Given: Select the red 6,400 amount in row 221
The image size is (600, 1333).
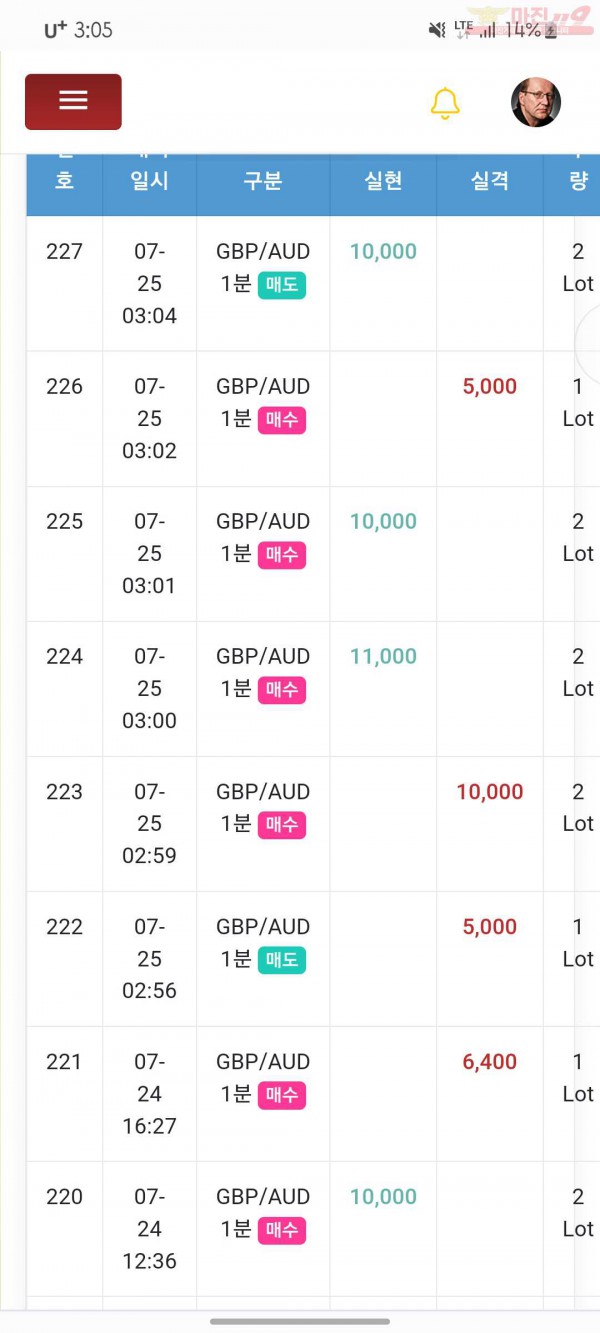Looking at the screenshot, I should point(490,1061).
